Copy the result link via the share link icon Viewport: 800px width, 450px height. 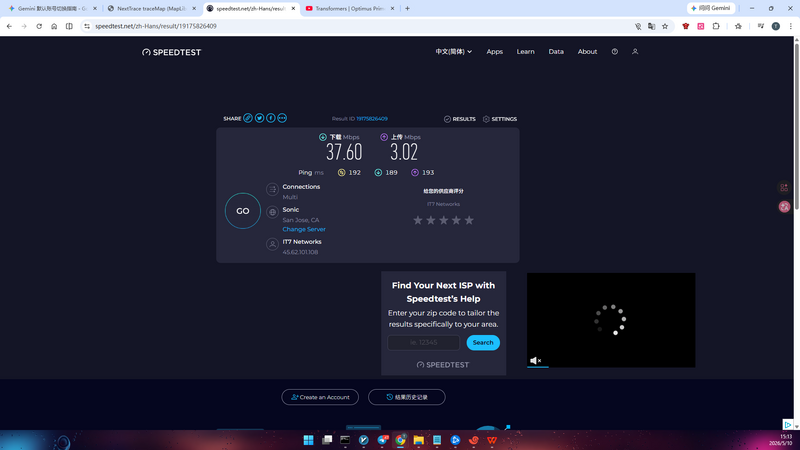pos(247,118)
